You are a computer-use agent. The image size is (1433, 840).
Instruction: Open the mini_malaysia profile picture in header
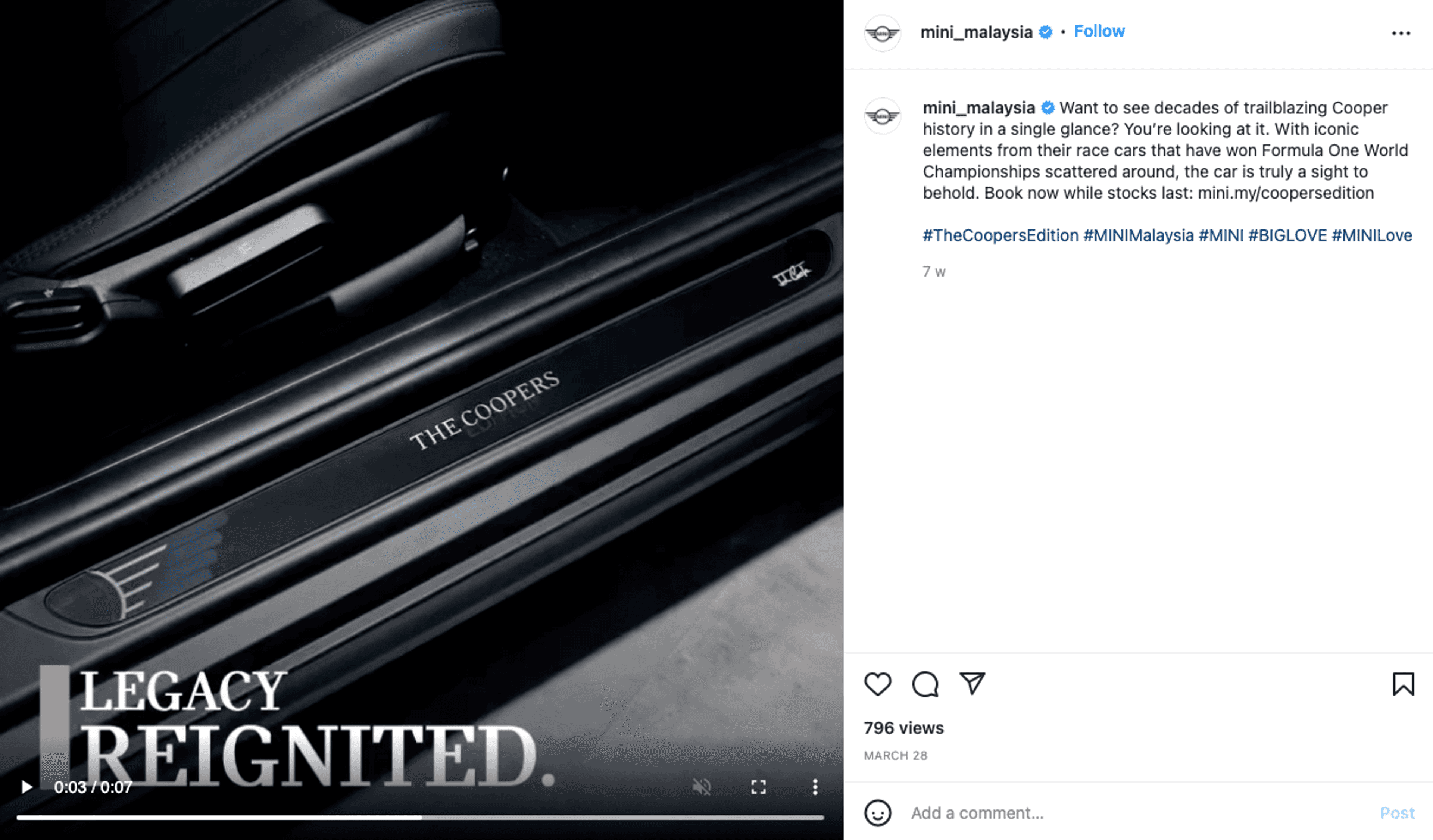882,33
